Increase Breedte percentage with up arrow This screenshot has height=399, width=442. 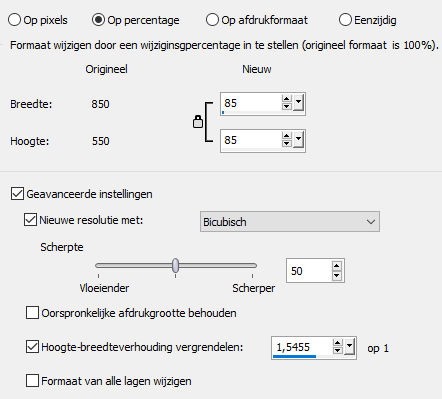[286, 99]
